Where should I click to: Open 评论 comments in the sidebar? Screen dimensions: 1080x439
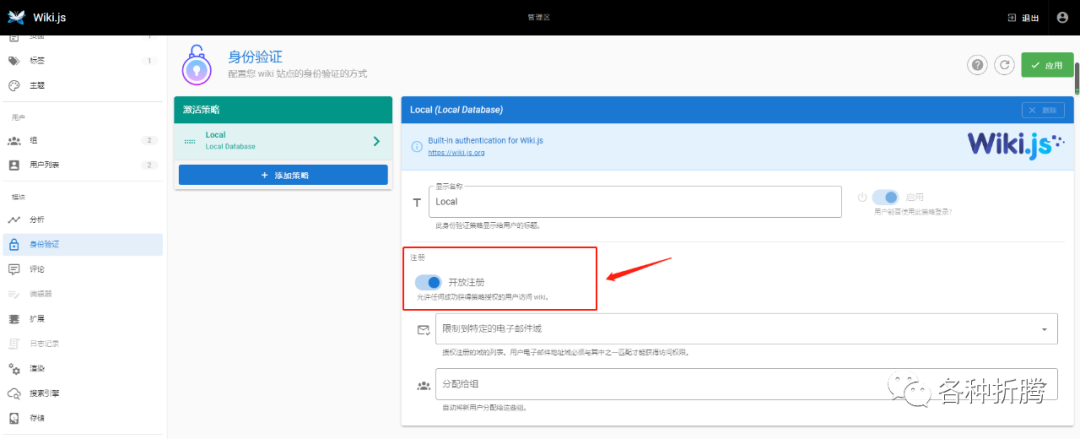(x=81, y=269)
